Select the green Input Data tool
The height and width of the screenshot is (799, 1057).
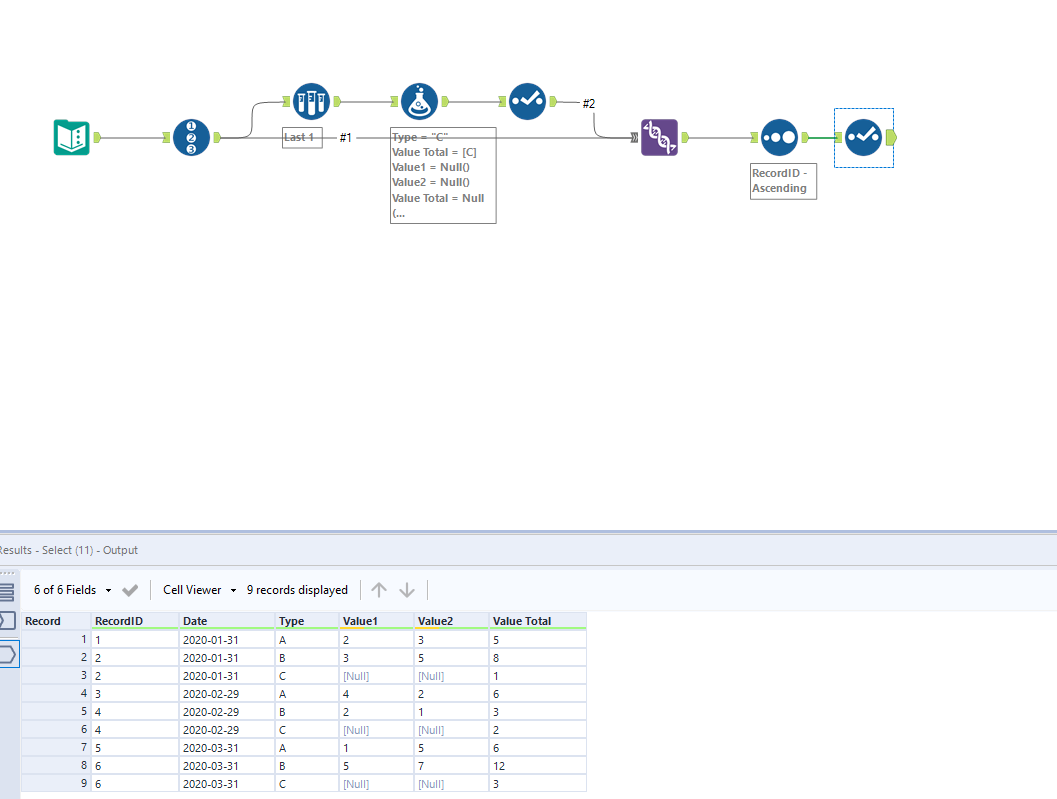(x=71, y=138)
